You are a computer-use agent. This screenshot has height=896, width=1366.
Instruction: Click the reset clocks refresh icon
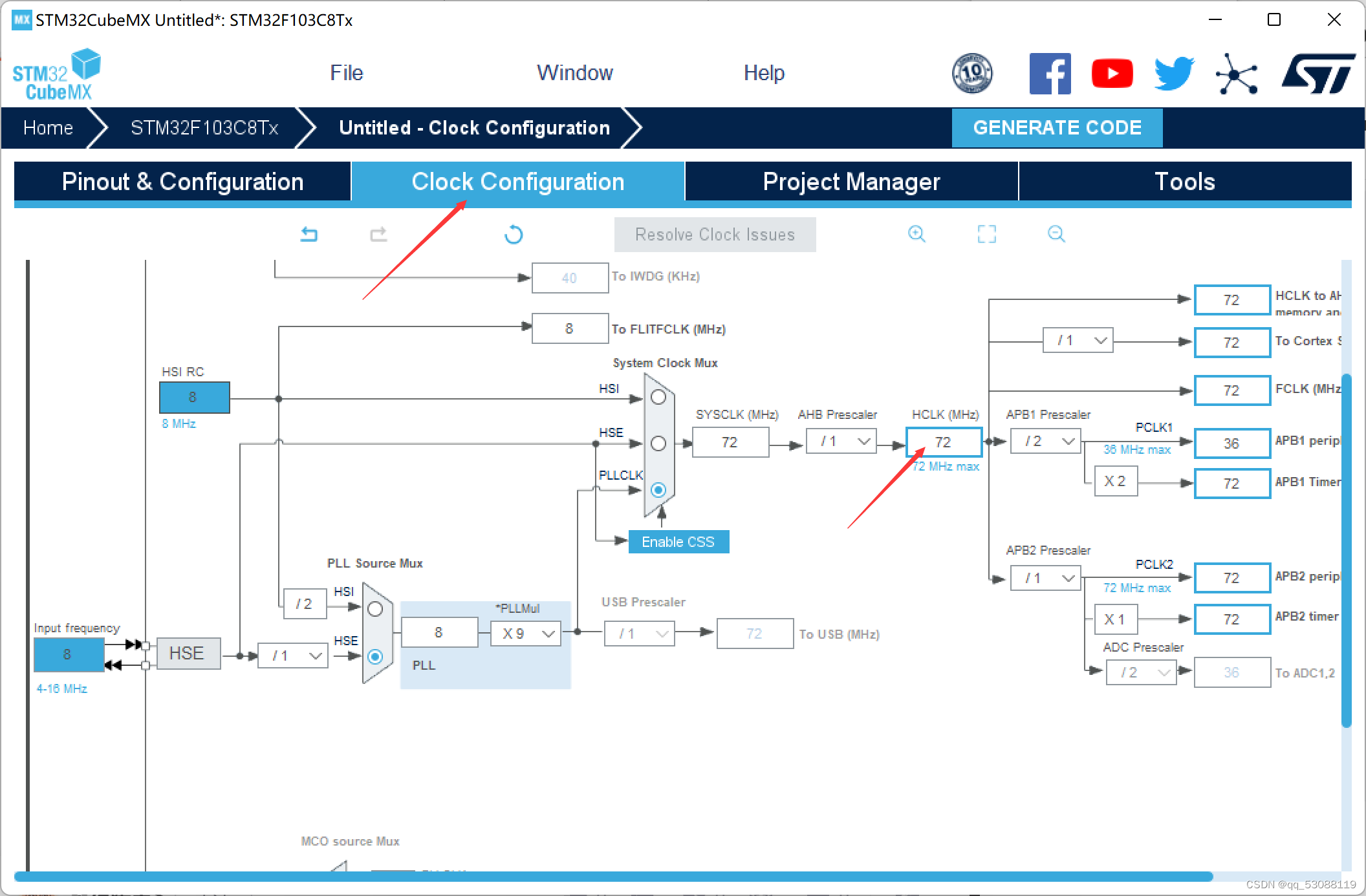tap(514, 234)
